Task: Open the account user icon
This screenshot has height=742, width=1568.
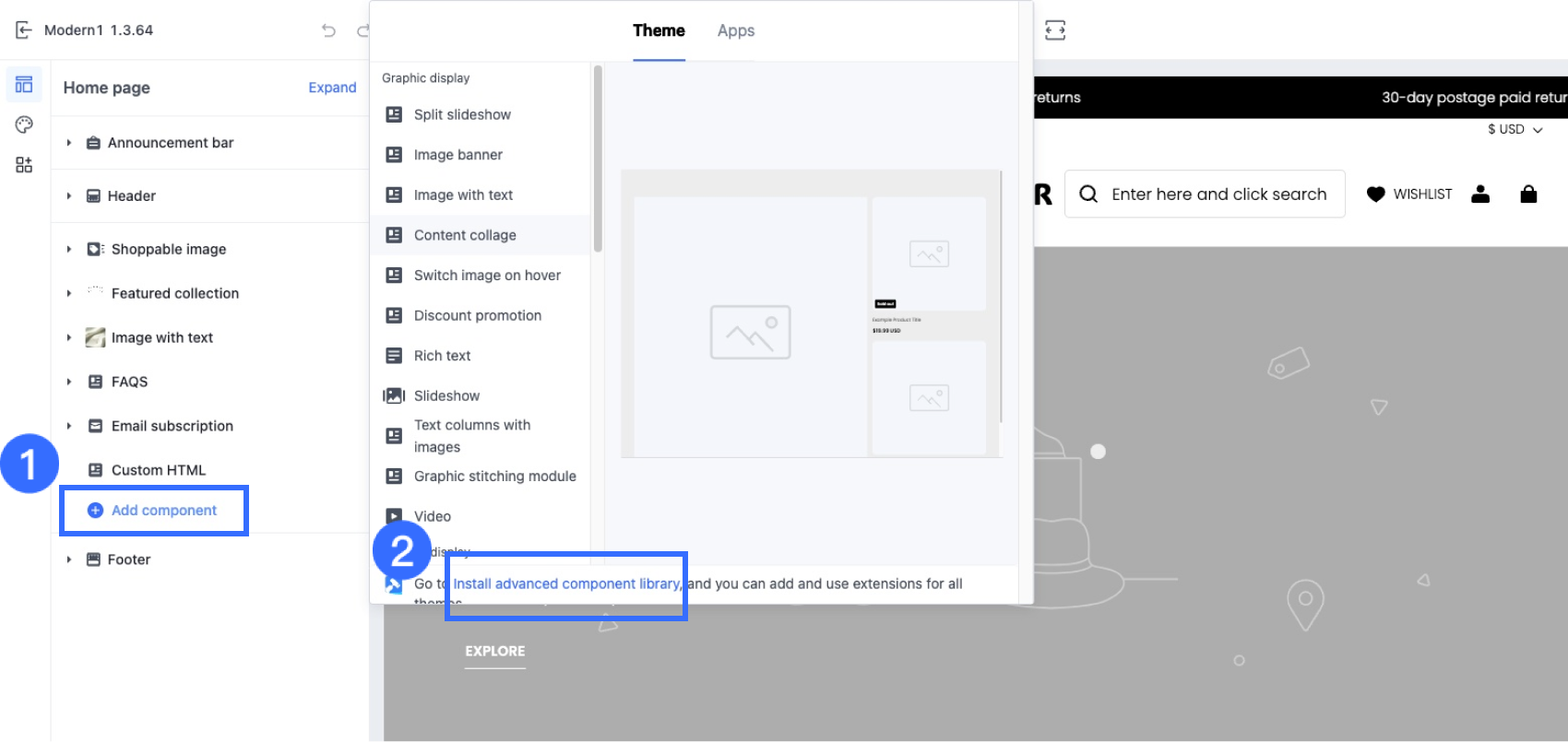Action: (1480, 194)
